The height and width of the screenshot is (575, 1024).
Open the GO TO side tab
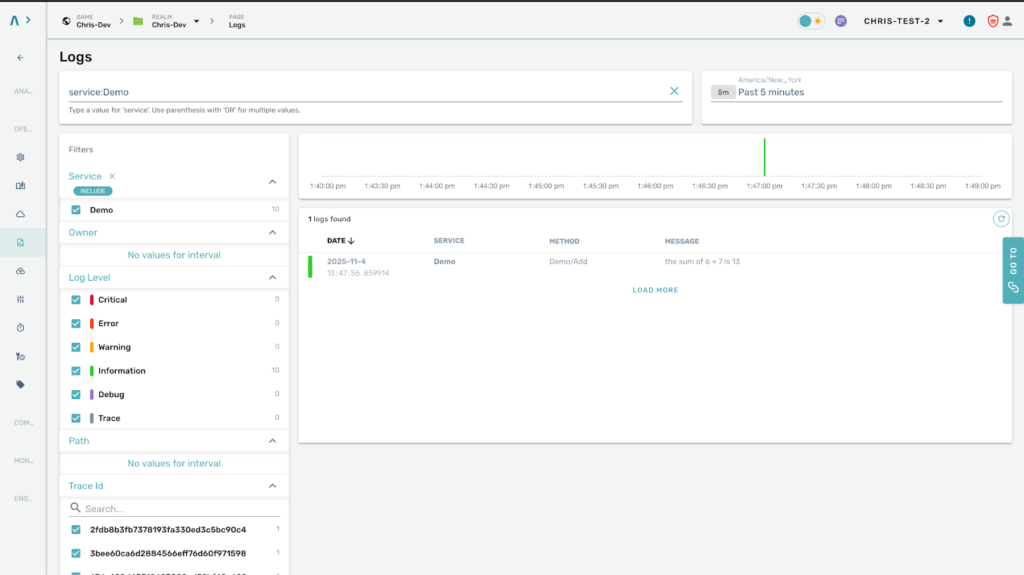click(x=1013, y=270)
